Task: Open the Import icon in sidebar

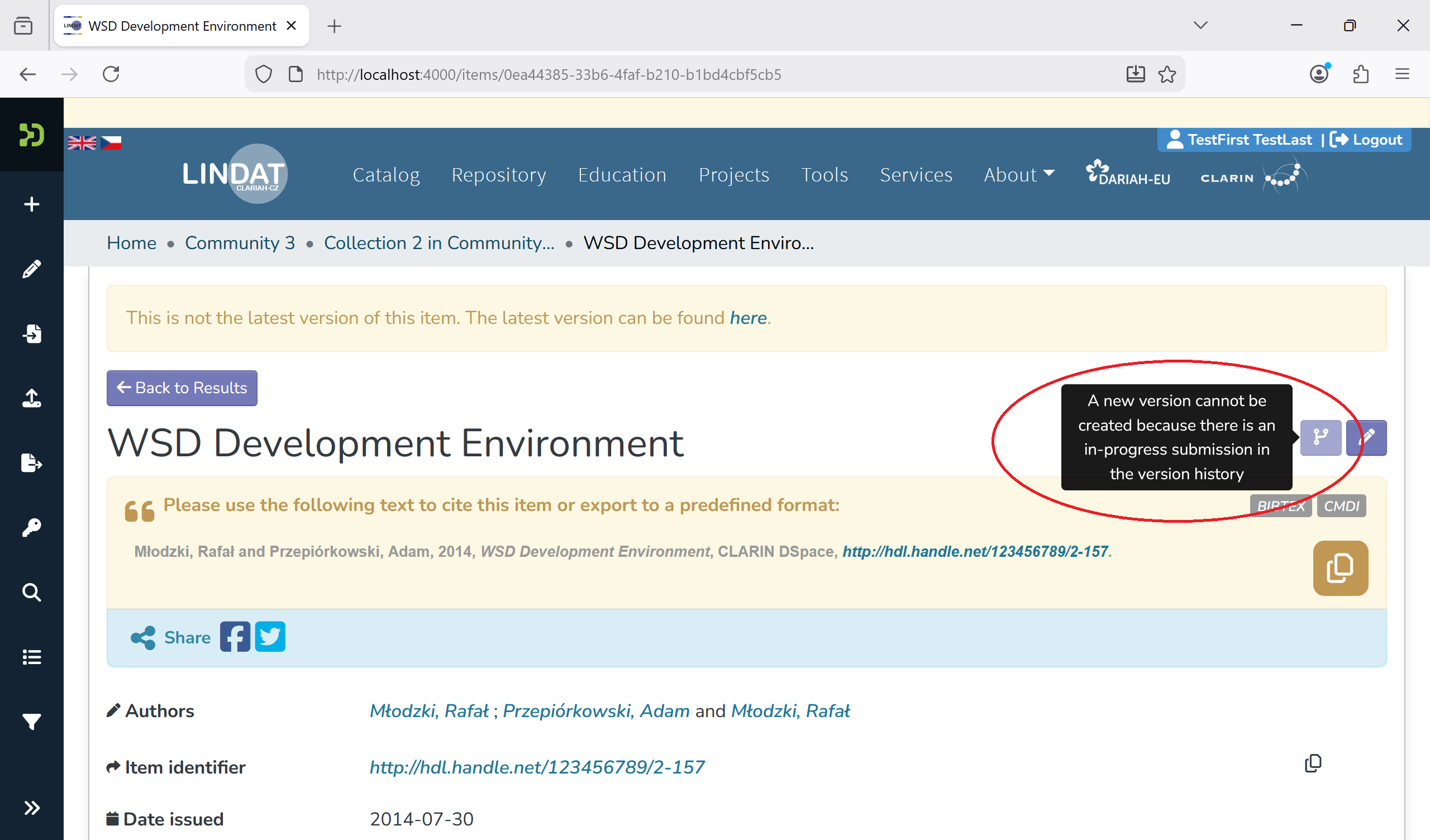Action: click(x=32, y=334)
